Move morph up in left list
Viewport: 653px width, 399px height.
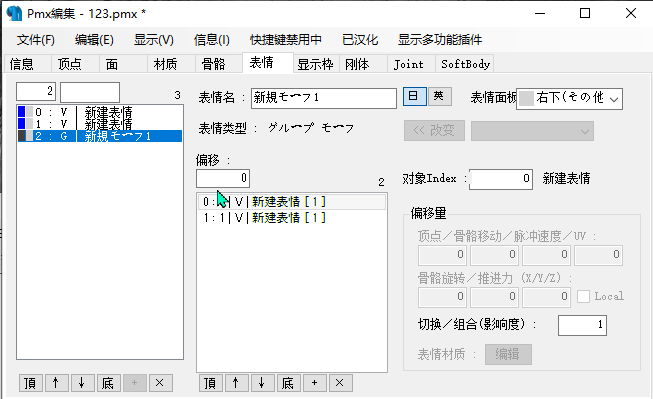point(57,383)
